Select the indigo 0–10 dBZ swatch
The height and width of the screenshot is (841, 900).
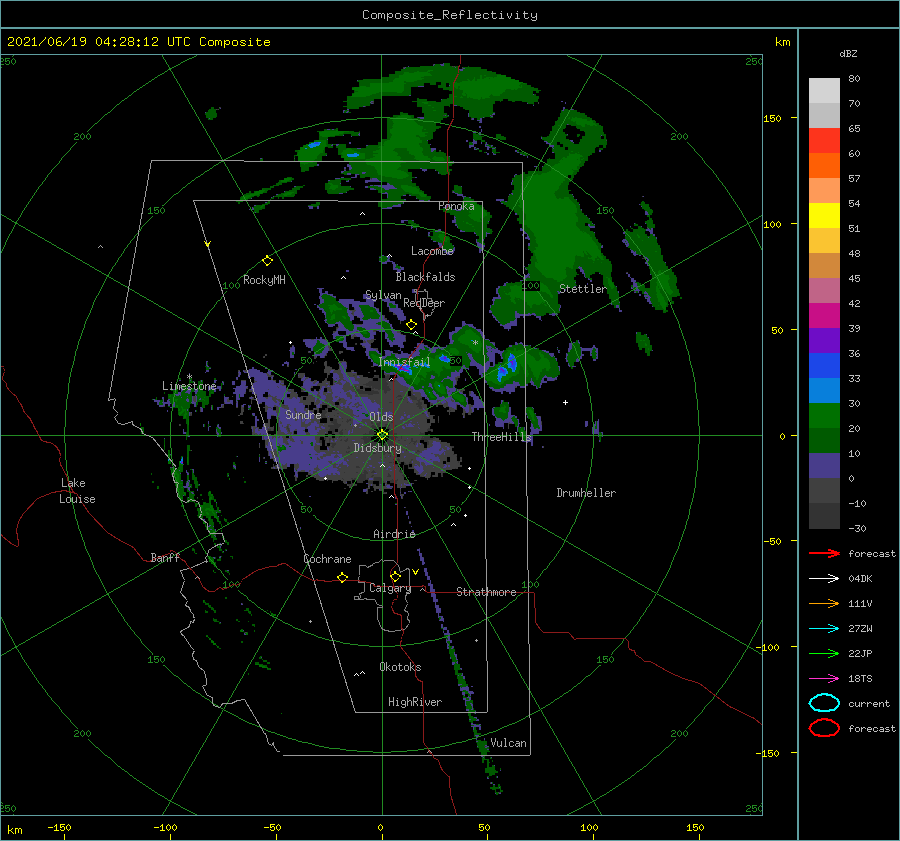[824, 465]
